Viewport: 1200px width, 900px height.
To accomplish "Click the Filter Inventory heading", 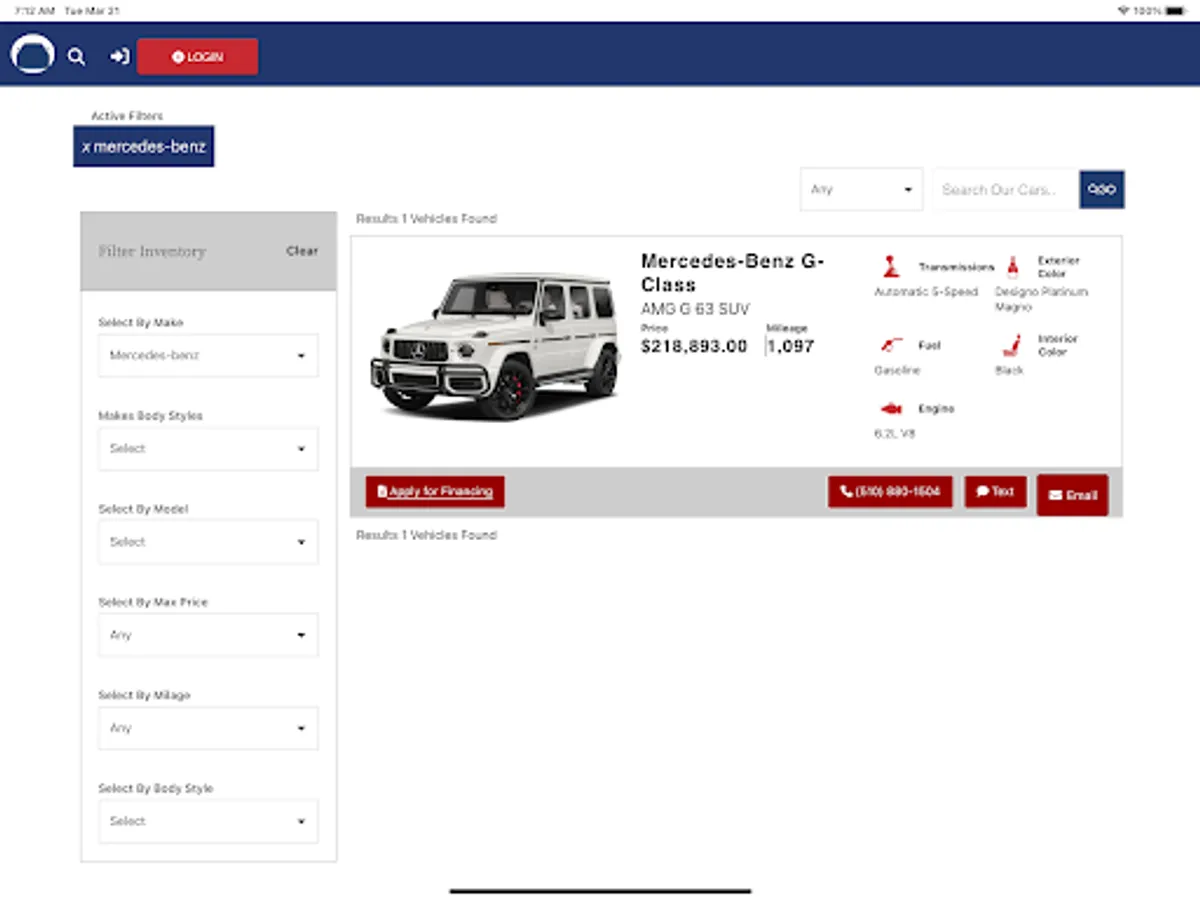I will pyautogui.click(x=152, y=251).
